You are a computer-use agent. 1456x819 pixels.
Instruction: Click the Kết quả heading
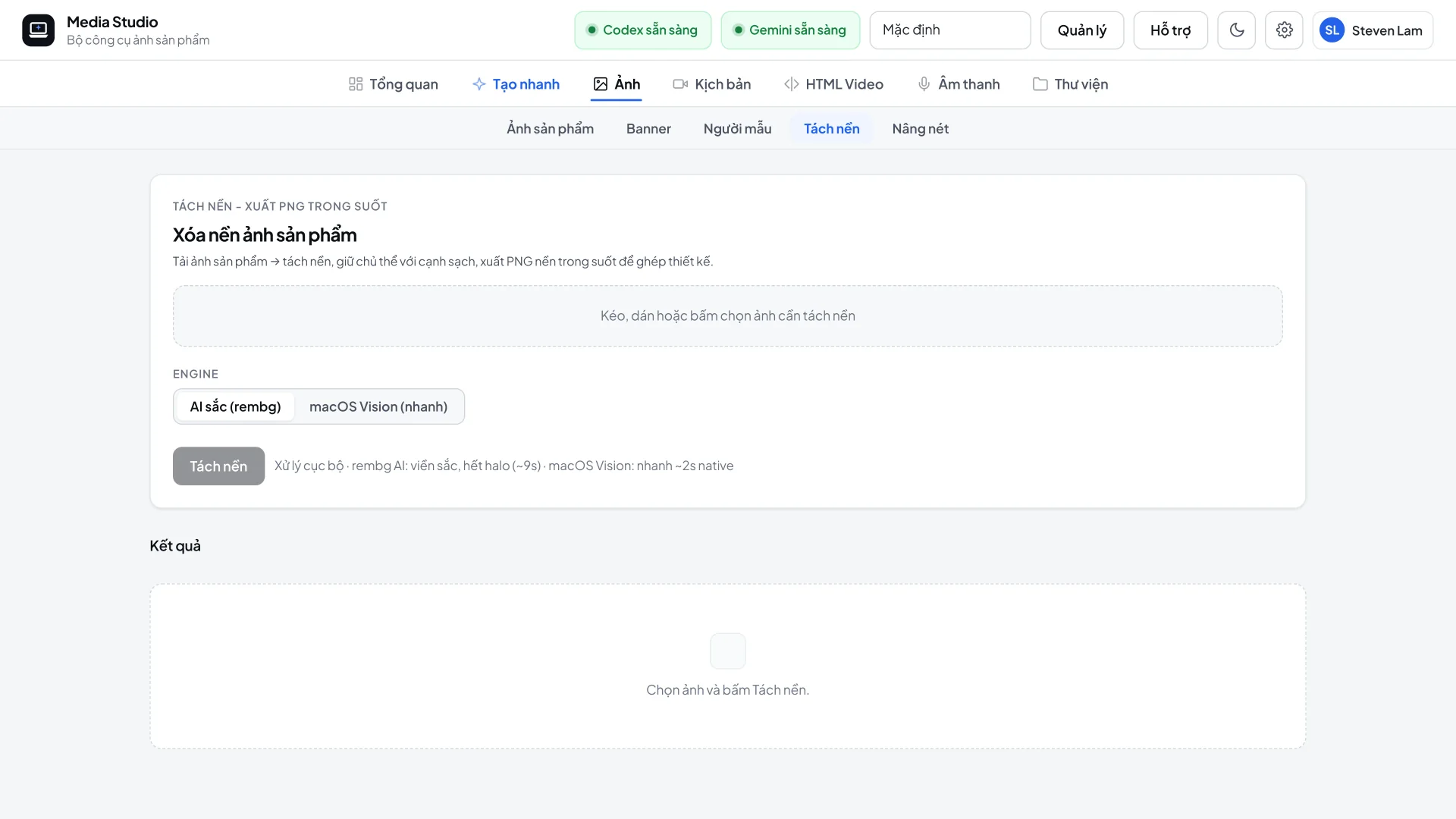[x=175, y=546]
